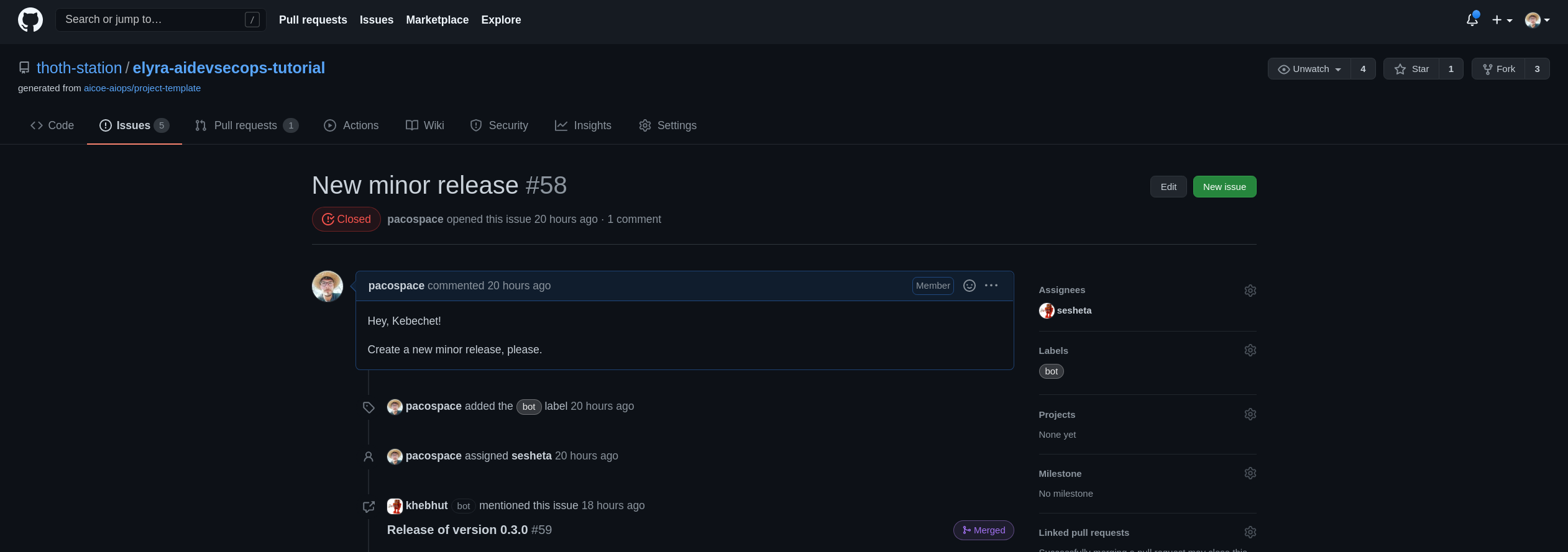1568x552 pixels.
Task: View the 4 watchers count
Action: tap(1363, 69)
